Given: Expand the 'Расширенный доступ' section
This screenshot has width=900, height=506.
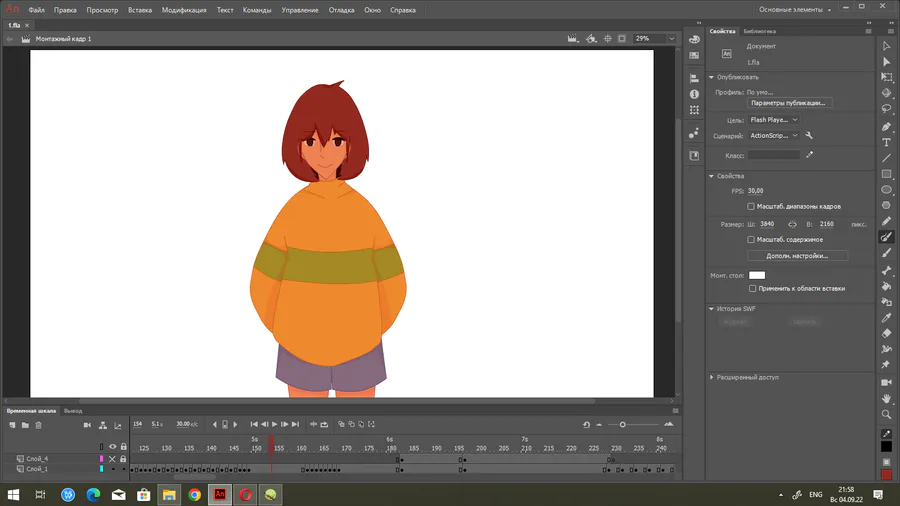Looking at the screenshot, I should (711, 377).
